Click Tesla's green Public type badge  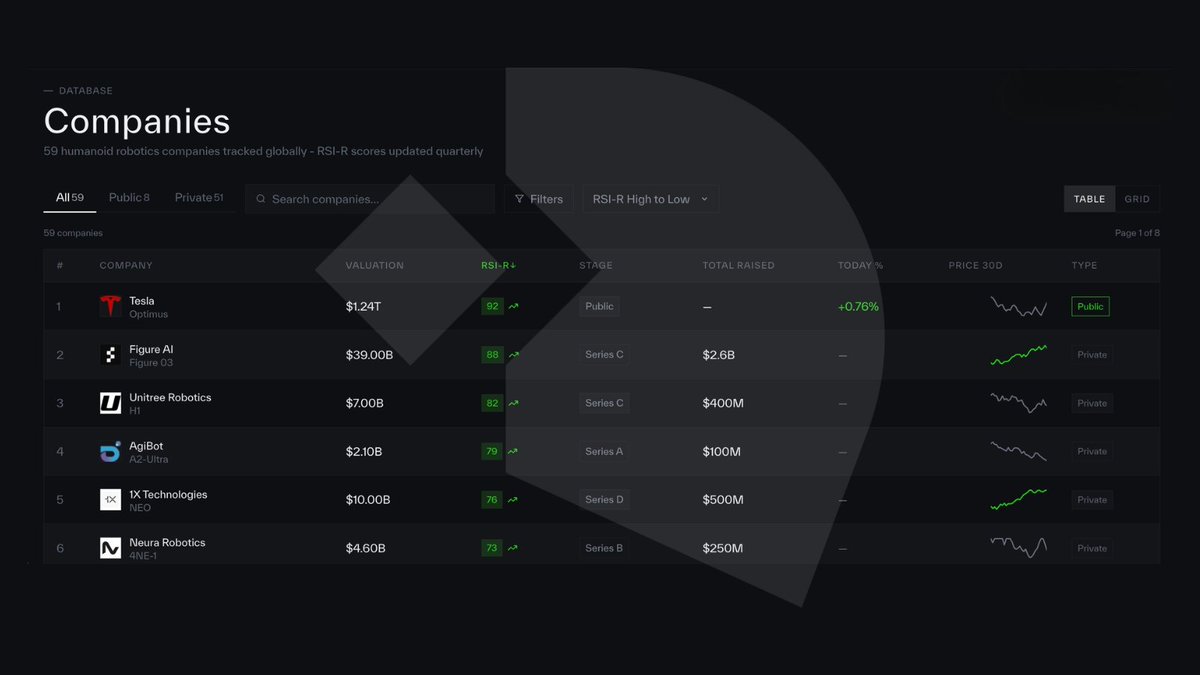[x=1090, y=307]
